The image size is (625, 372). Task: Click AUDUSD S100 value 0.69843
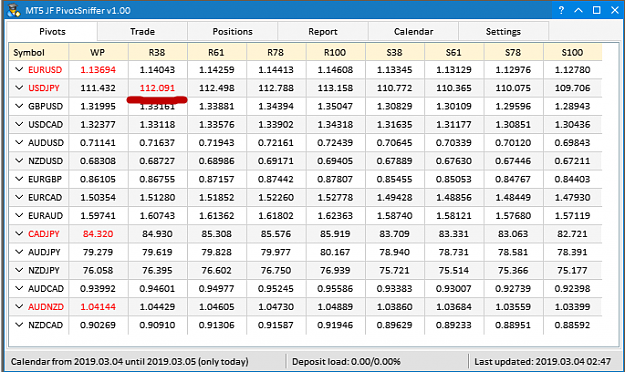(572, 143)
